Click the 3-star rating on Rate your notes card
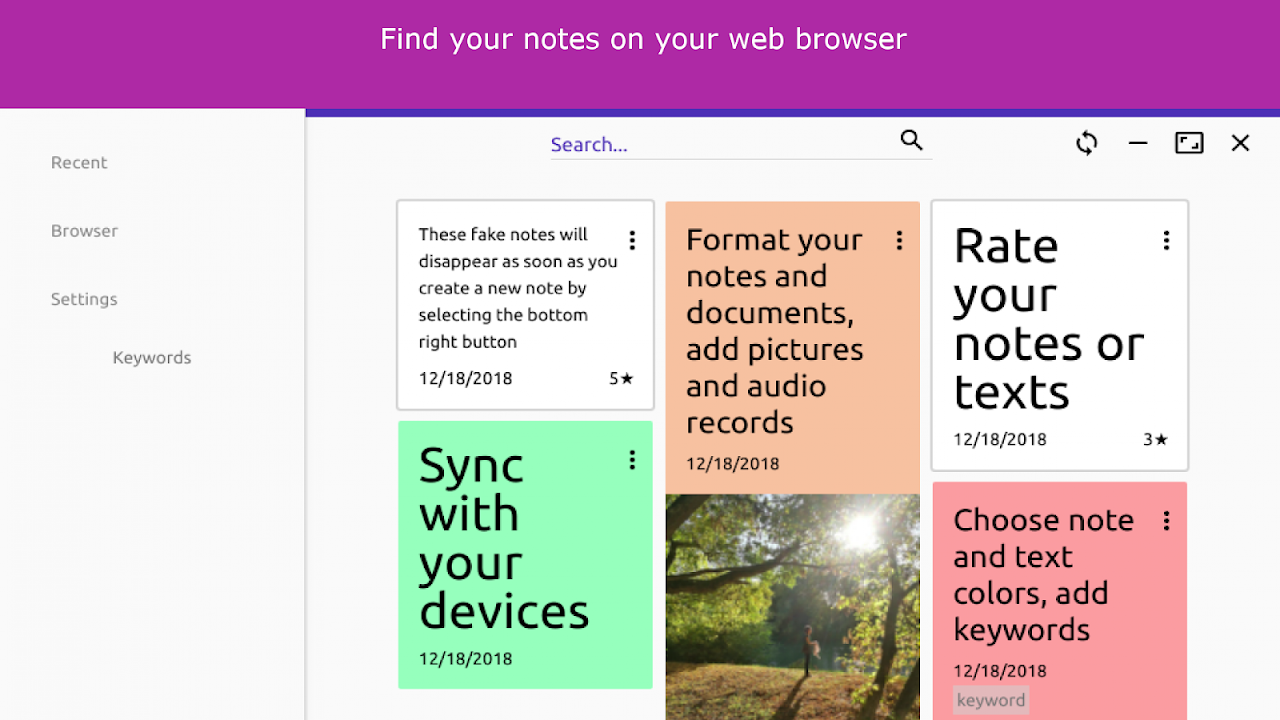The height and width of the screenshot is (720, 1280). coord(1155,439)
